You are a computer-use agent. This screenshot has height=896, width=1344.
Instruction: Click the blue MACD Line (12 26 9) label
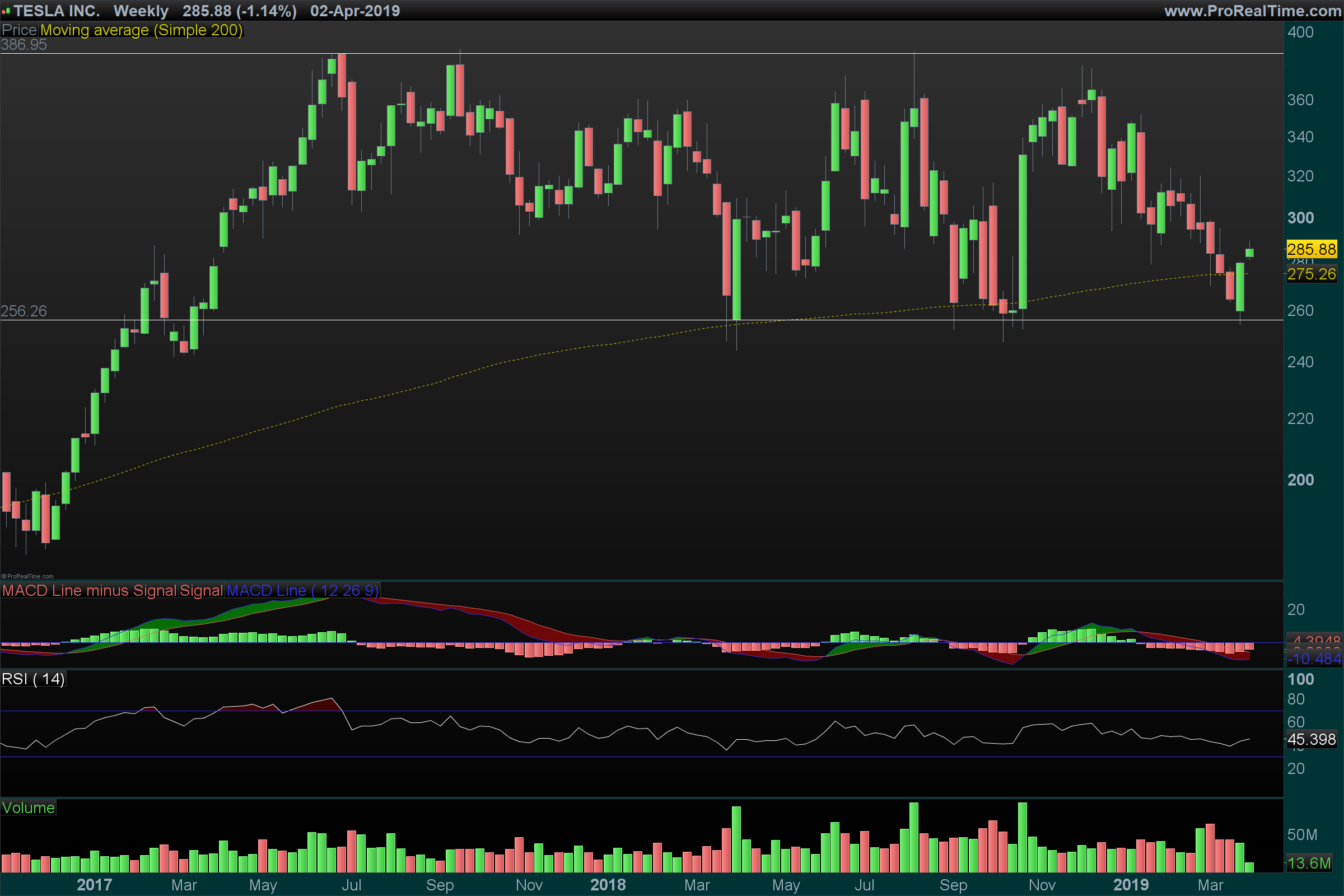[302, 590]
